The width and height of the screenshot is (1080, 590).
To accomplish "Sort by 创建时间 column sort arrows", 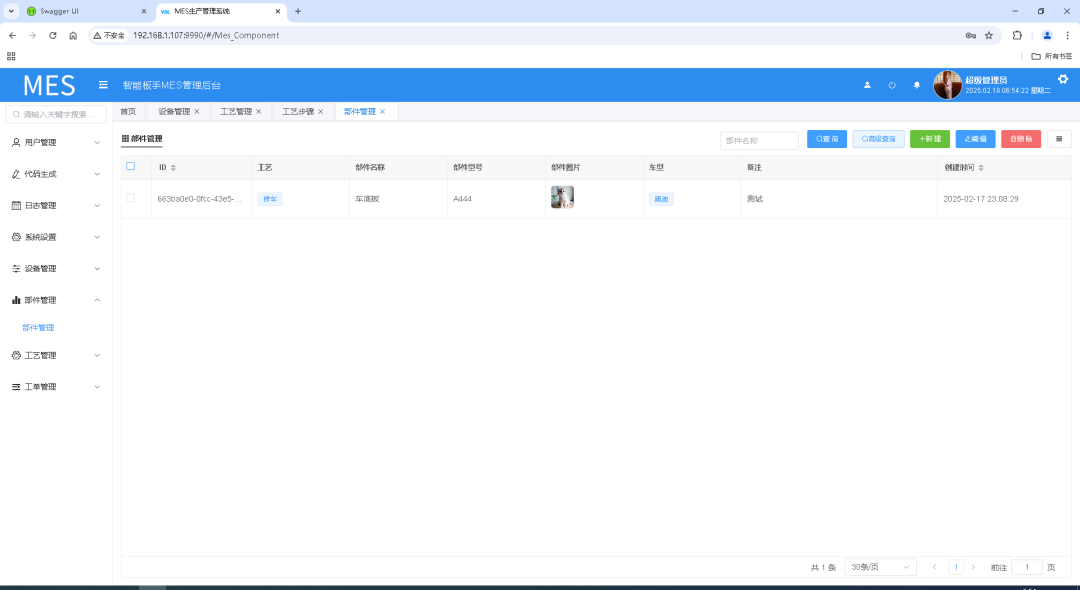I will pos(980,168).
